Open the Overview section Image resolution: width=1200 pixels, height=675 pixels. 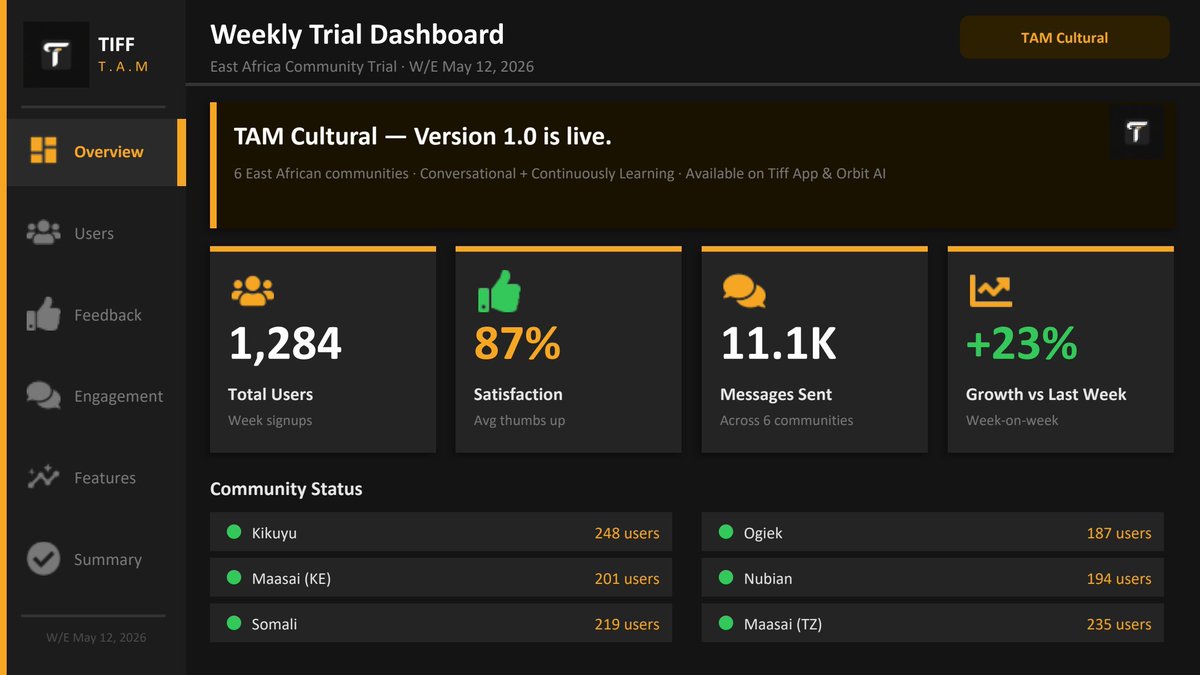96,152
